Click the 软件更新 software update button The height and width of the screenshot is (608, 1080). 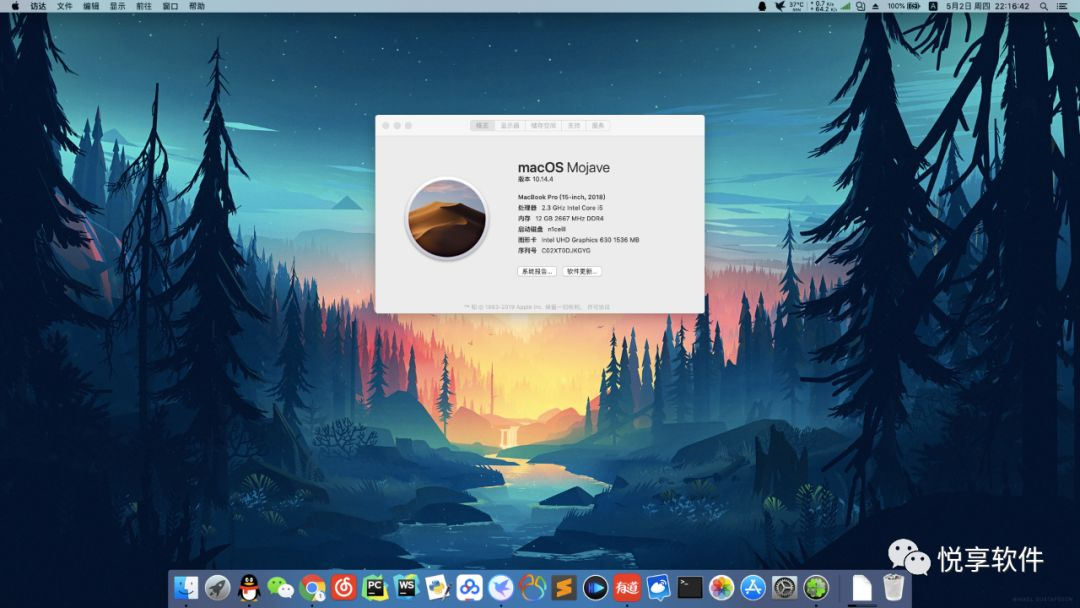pos(582,271)
